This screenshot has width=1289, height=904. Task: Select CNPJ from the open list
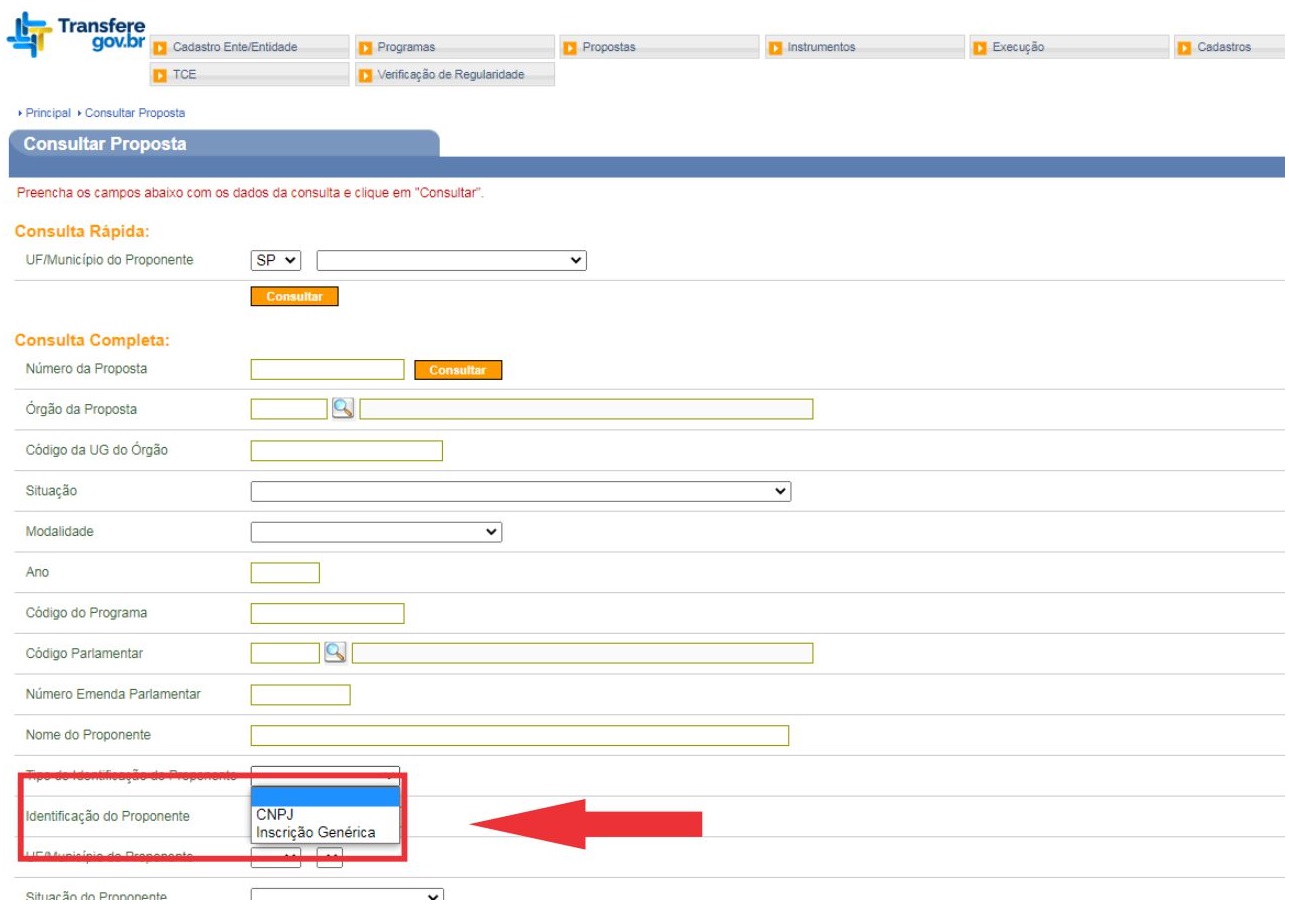275,814
